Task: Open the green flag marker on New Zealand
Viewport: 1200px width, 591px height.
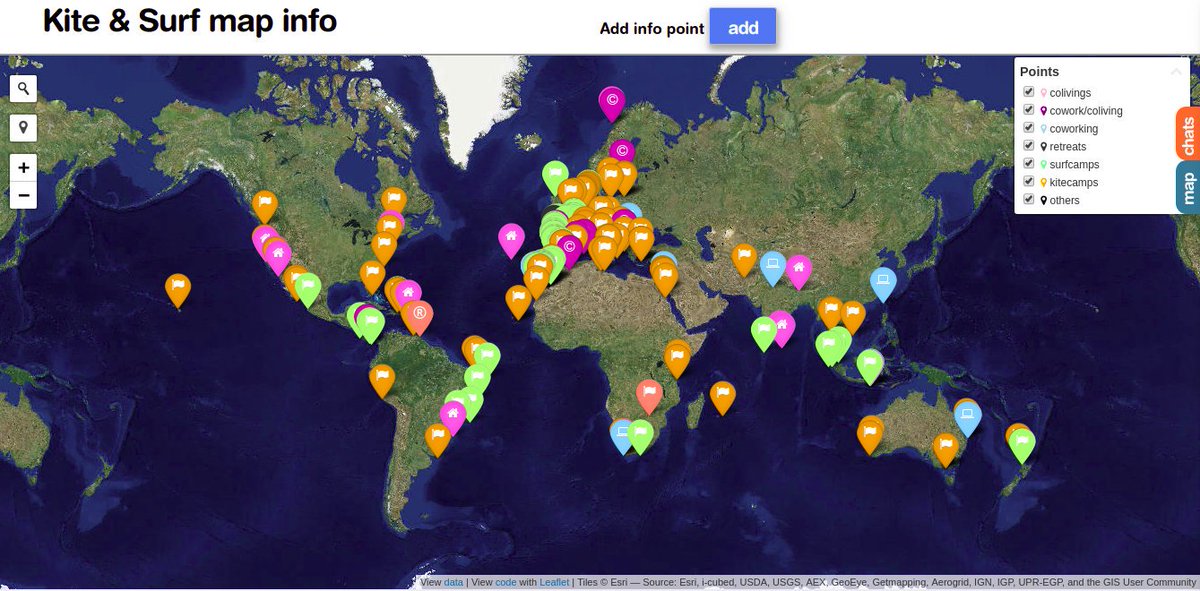Action: point(1022,446)
